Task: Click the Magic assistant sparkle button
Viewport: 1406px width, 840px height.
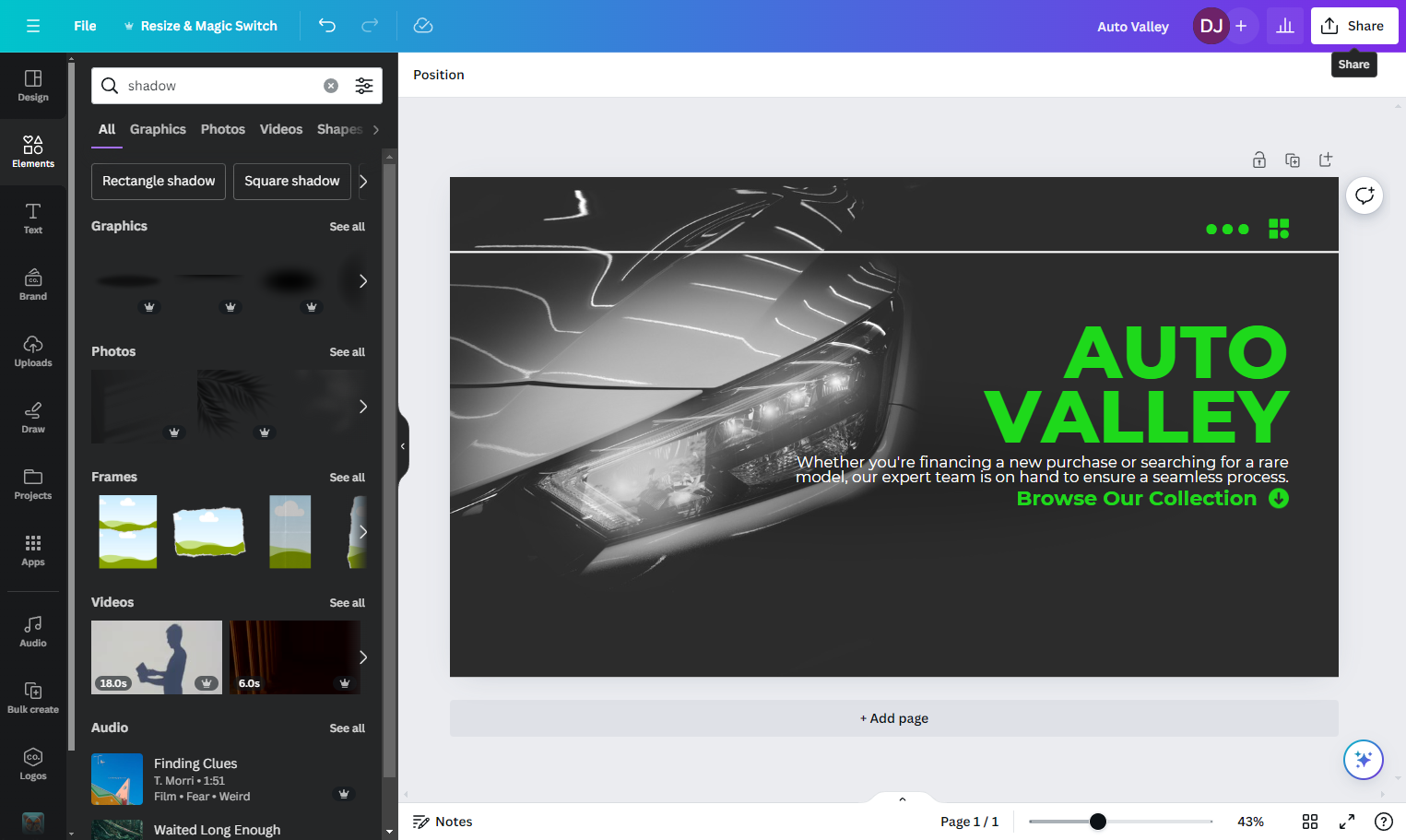Action: click(1364, 760)
